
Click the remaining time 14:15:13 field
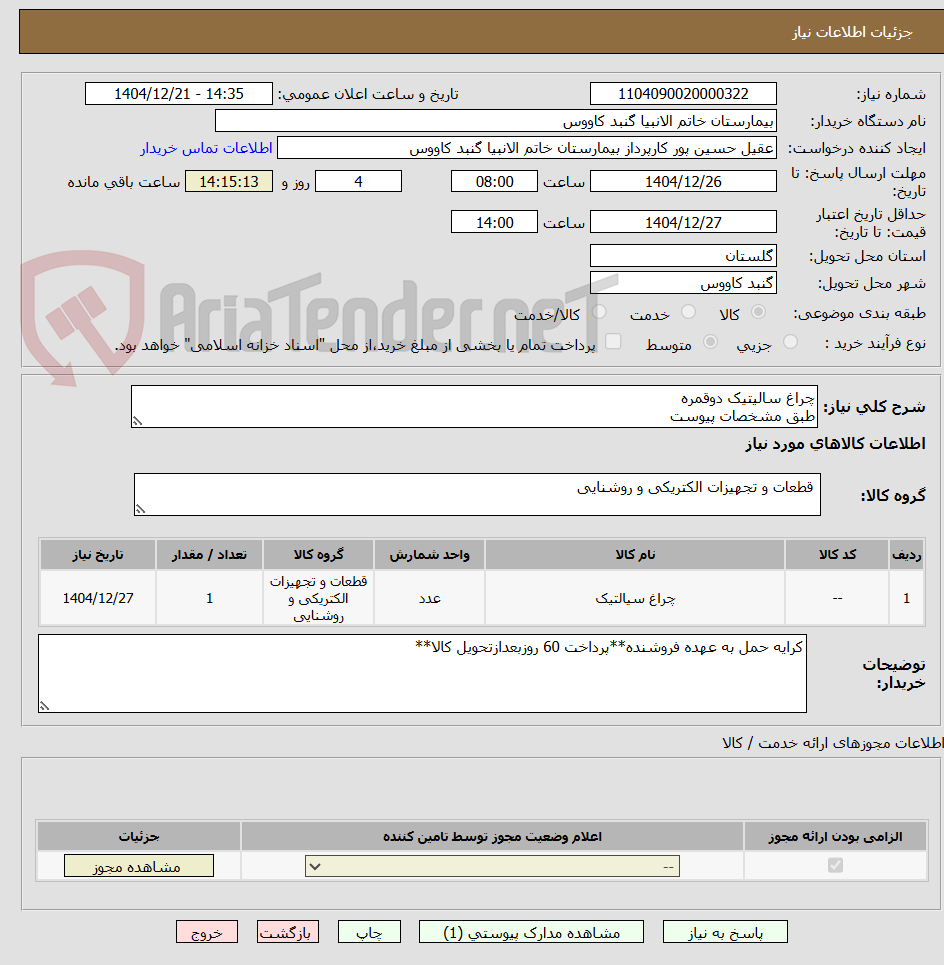[x=229, y=182]
